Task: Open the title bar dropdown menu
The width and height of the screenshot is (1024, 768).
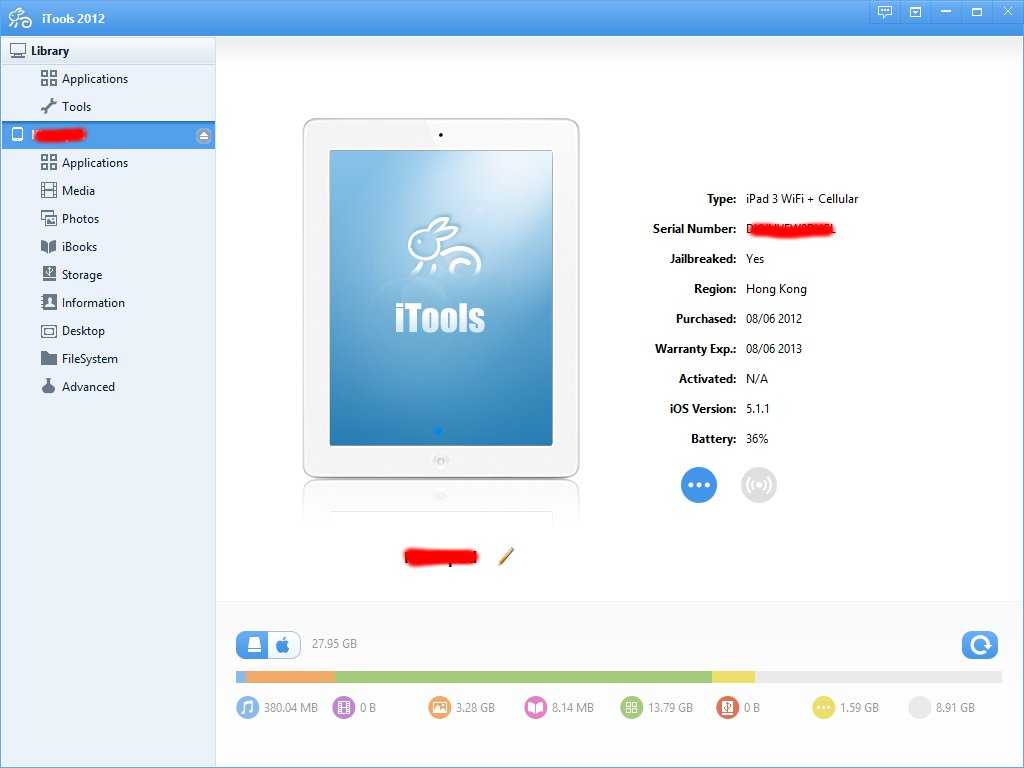Action: point(916,12)
